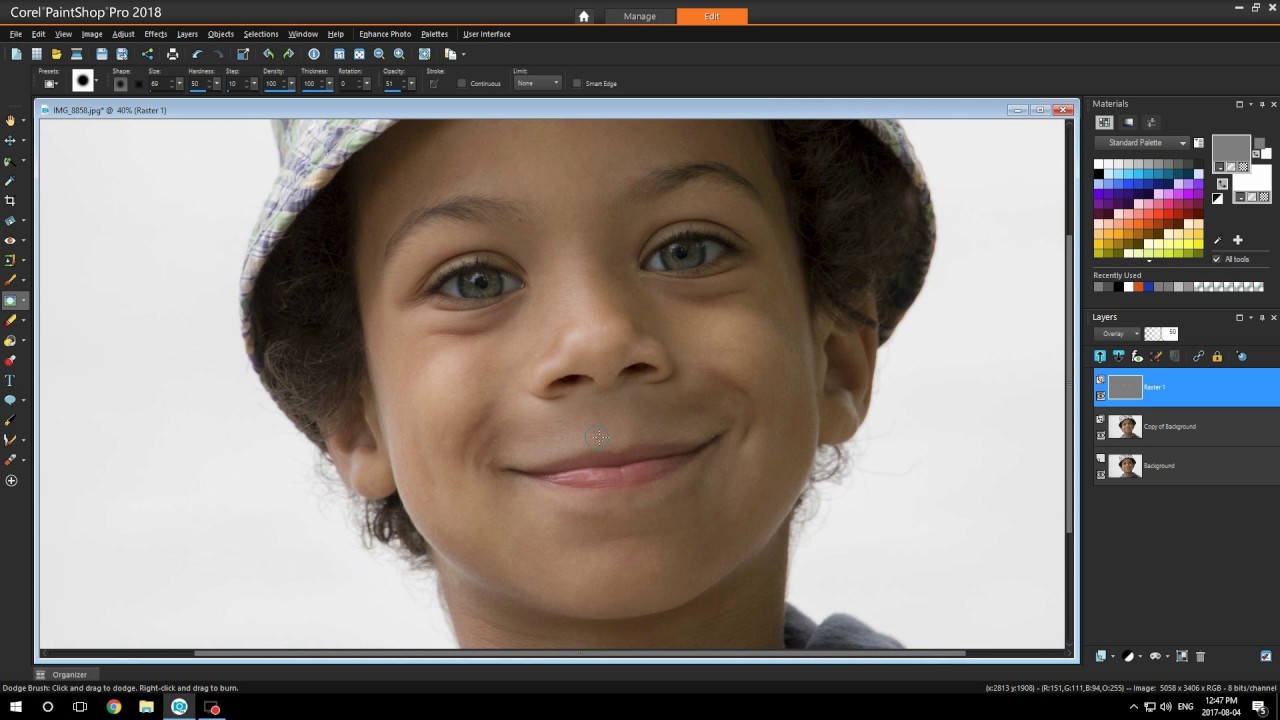This screenshot has width=1280, height=720.
Task: Click the lock transparency icon in Layers
Action: click(x=1217, y=356)
